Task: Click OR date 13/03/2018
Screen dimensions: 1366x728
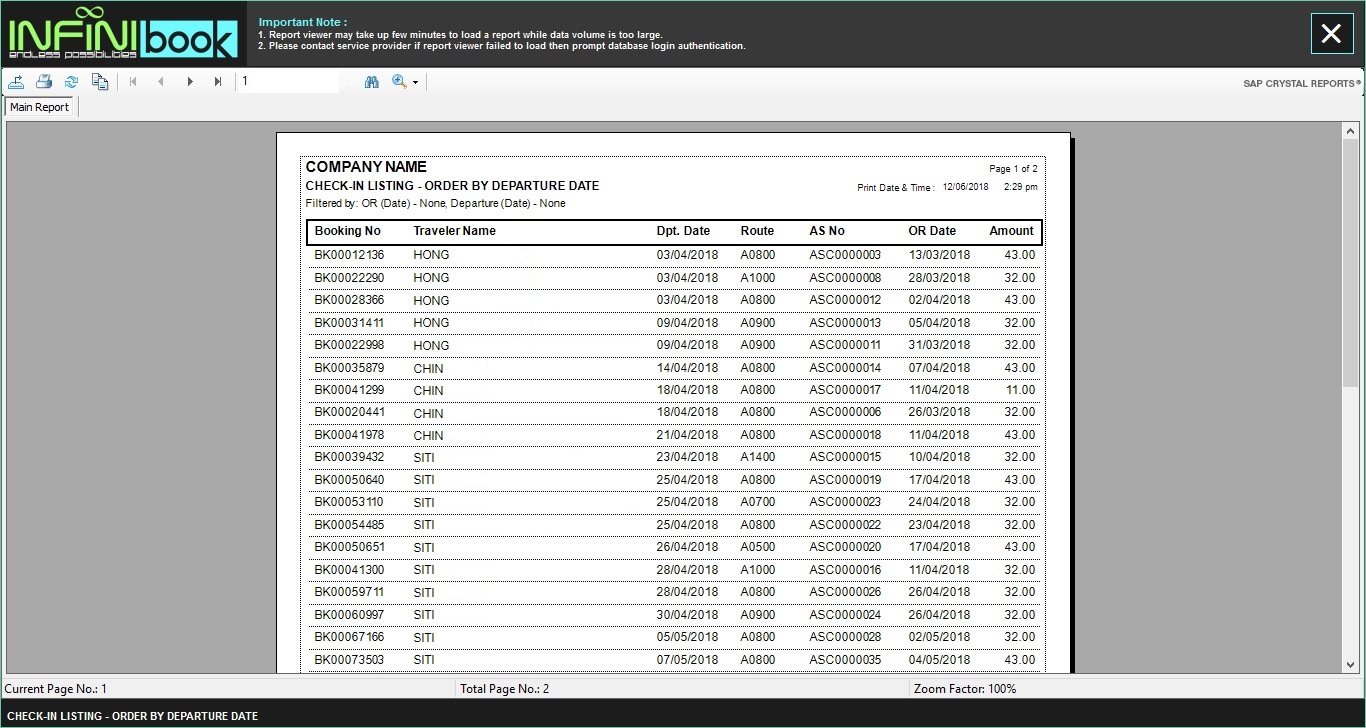Action: point(939,255)
